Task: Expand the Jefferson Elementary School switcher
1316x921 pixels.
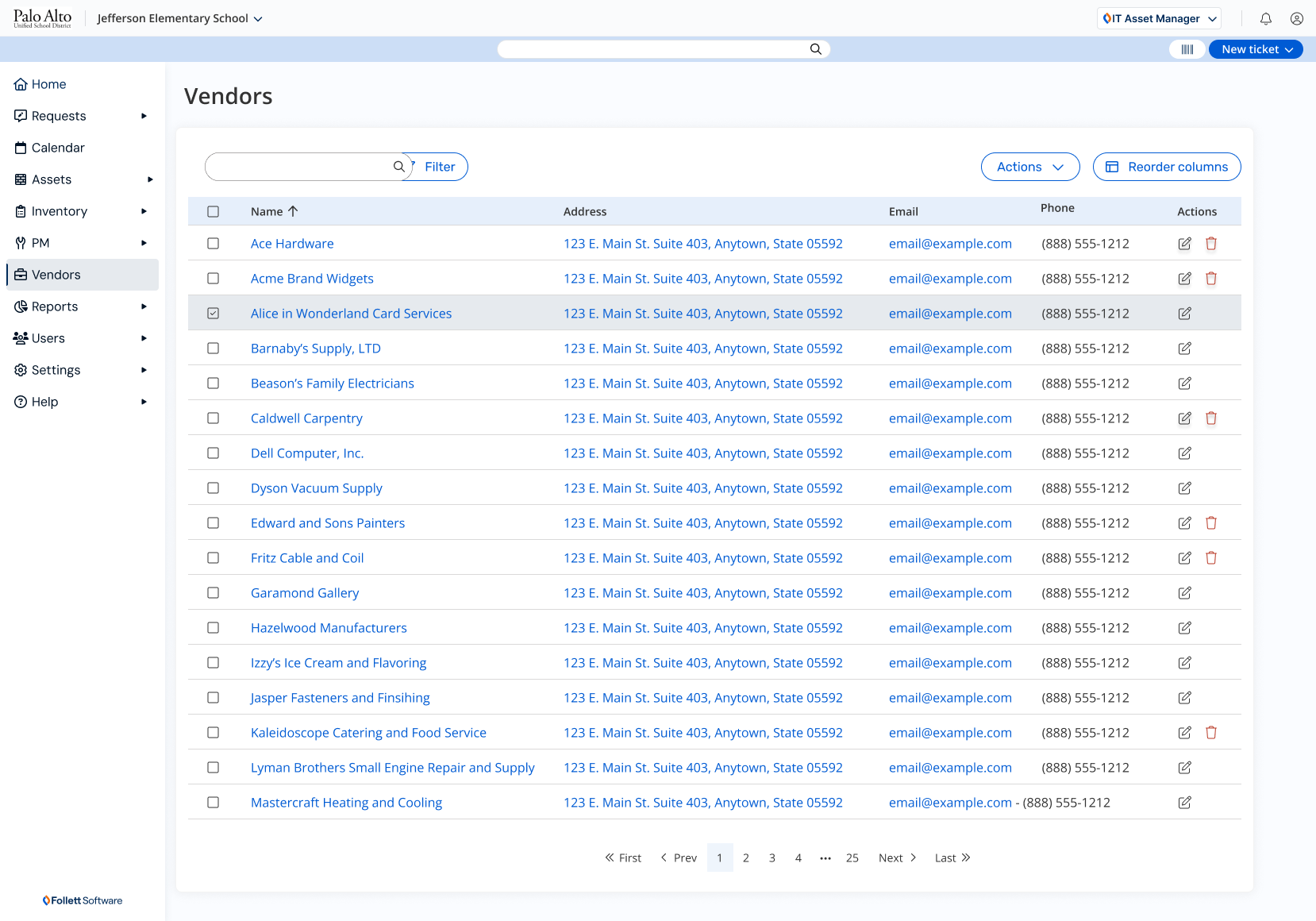Action: coord(179,17)
